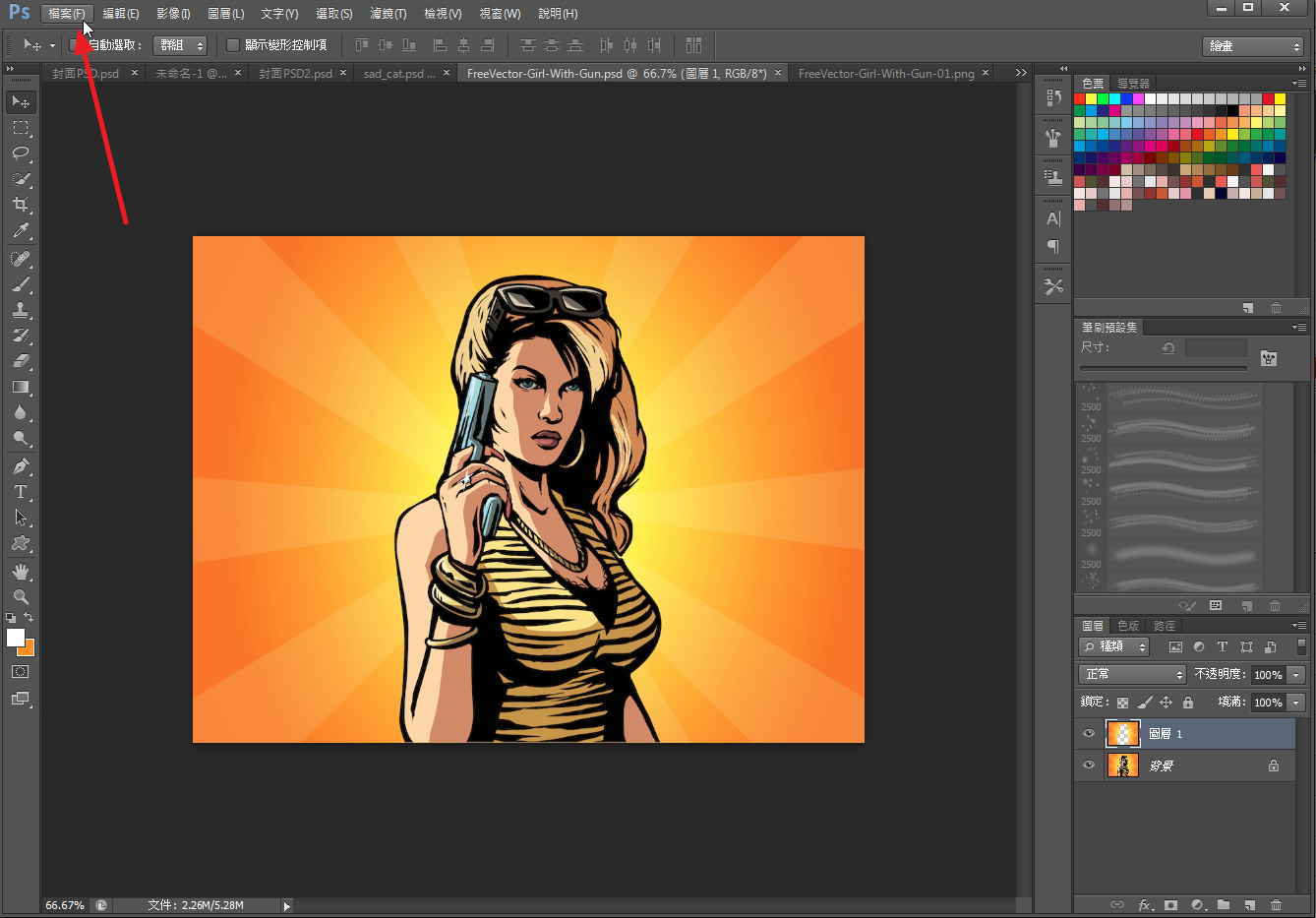Viewport: 1316px width, 918px height.
Task: Click the 66.67% zoom level field
Action: (x=65, y=905)
